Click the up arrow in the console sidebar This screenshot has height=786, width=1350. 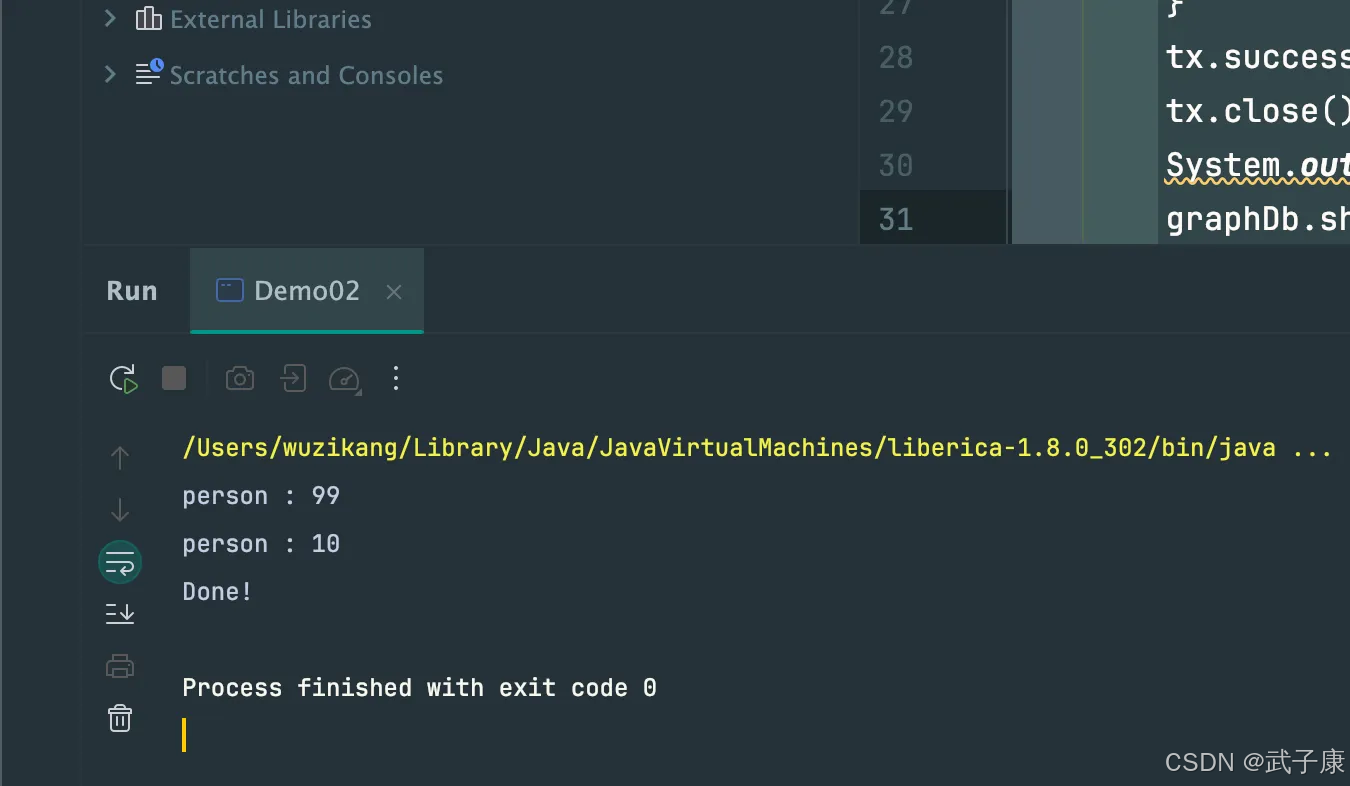(120, 458)
